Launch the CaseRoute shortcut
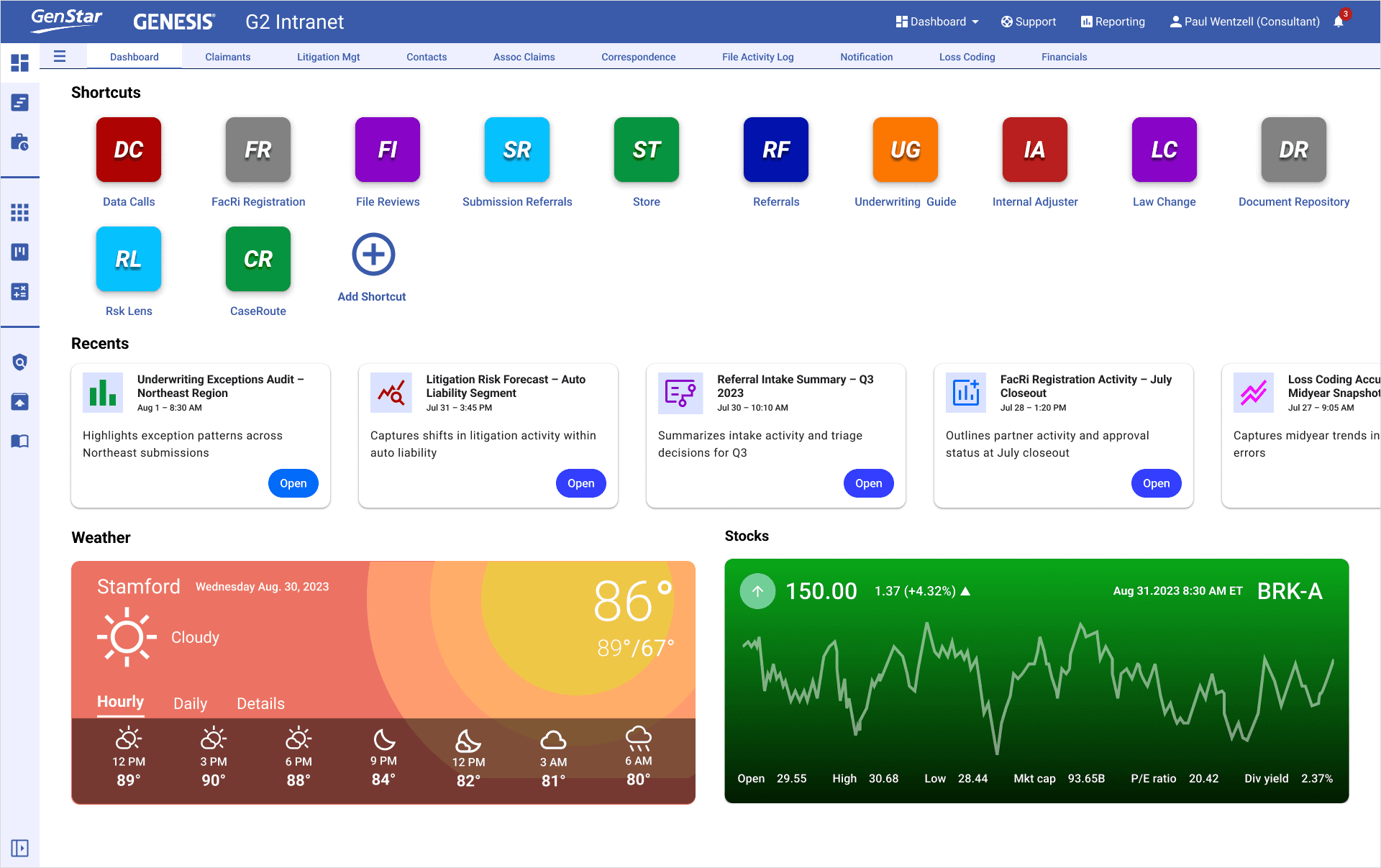 point(257,259)
